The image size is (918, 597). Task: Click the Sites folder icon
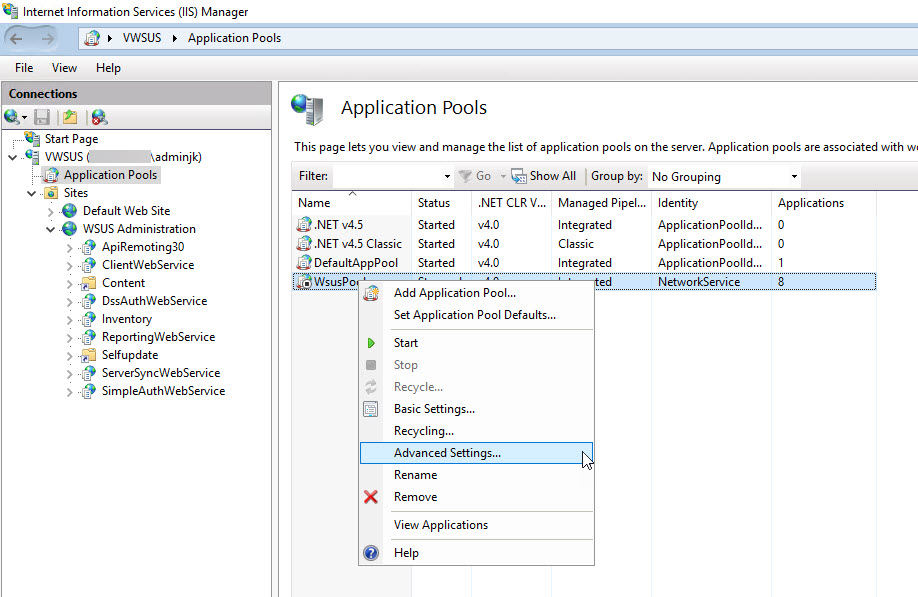[52, 193]
